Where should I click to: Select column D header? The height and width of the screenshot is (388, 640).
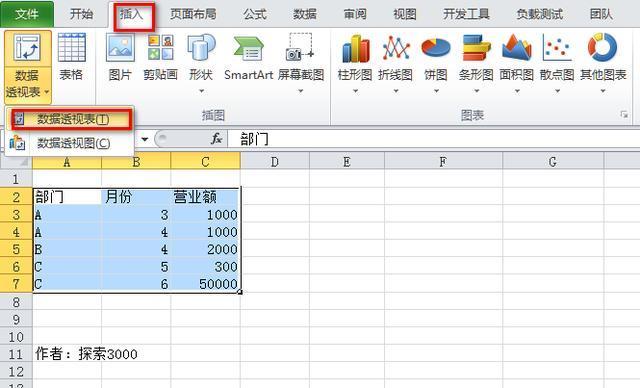[x=275, y=162]
